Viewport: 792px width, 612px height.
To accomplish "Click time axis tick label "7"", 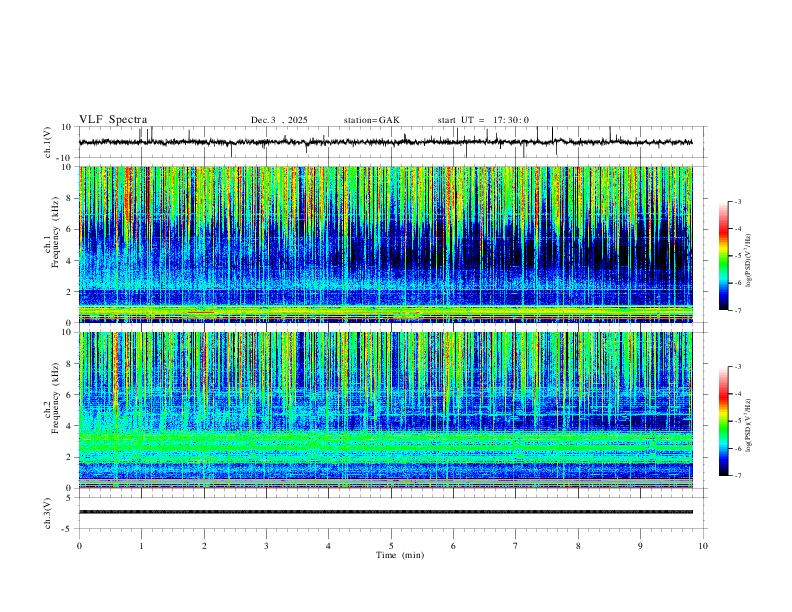I will pyautogui.click(x=516, y=546).
